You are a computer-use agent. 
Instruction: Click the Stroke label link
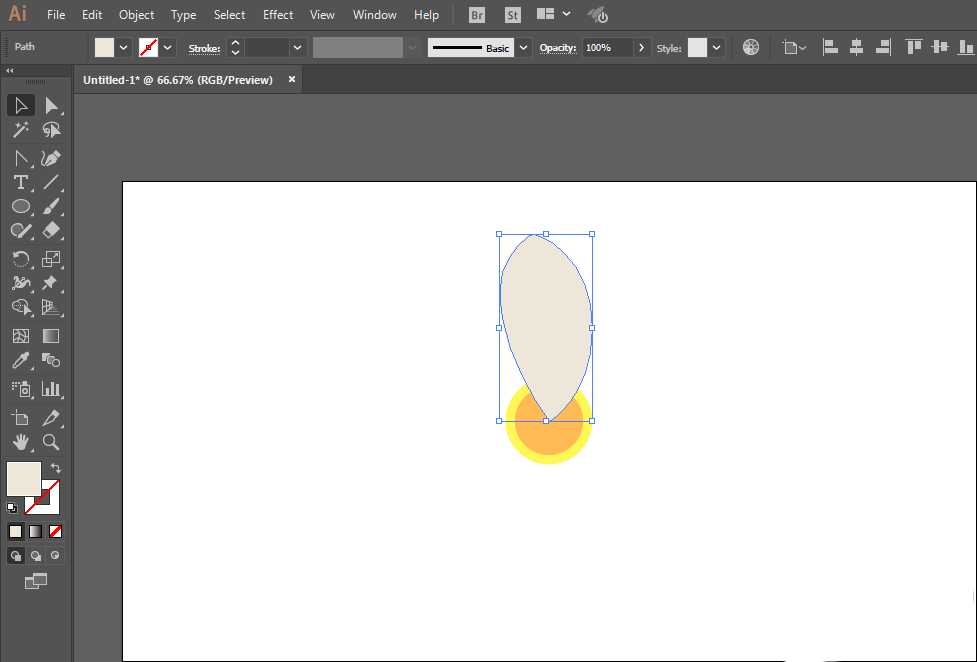pyautogui.click(x=204, y=48)
